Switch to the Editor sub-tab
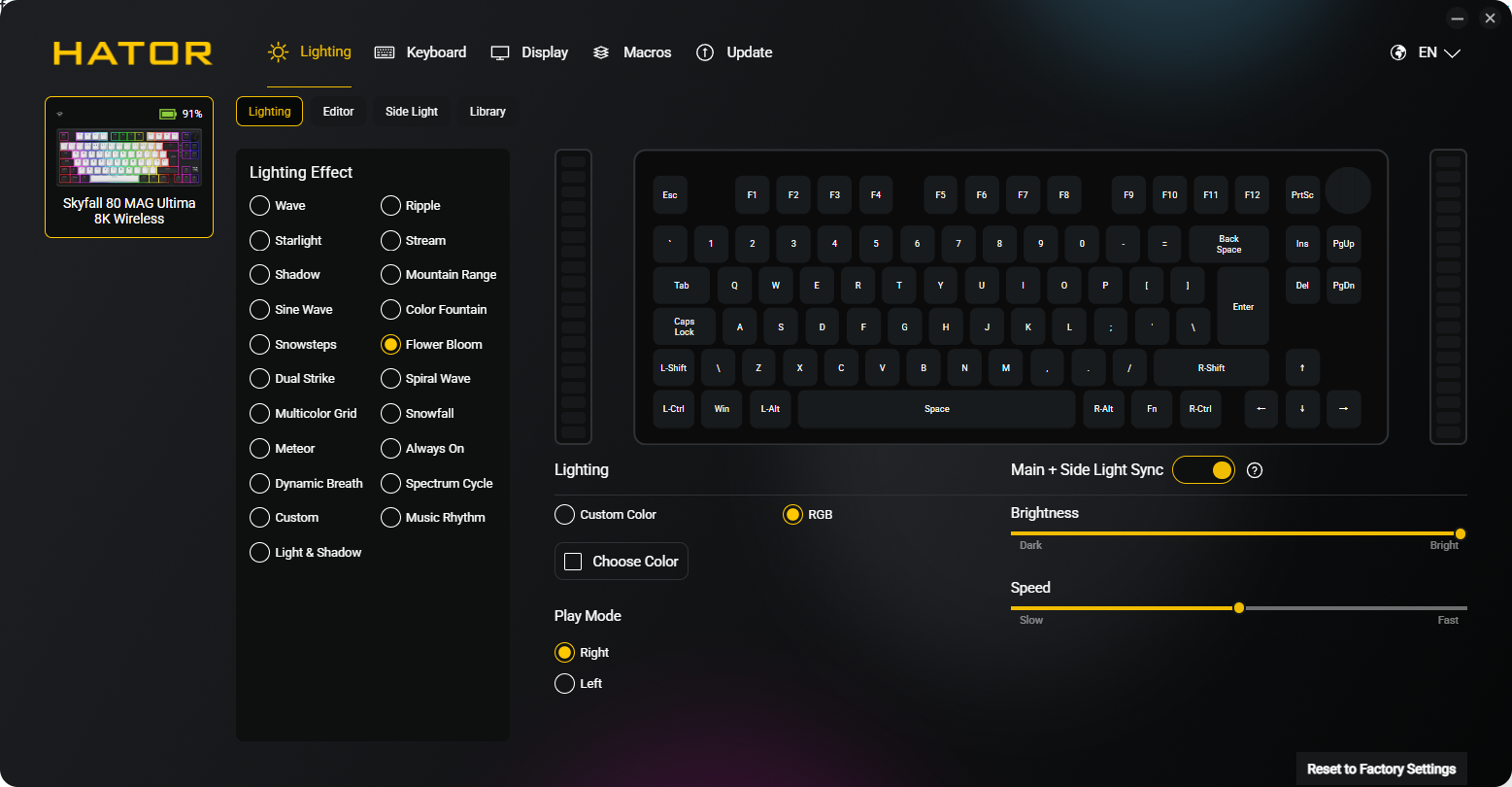 pos(338,112)
